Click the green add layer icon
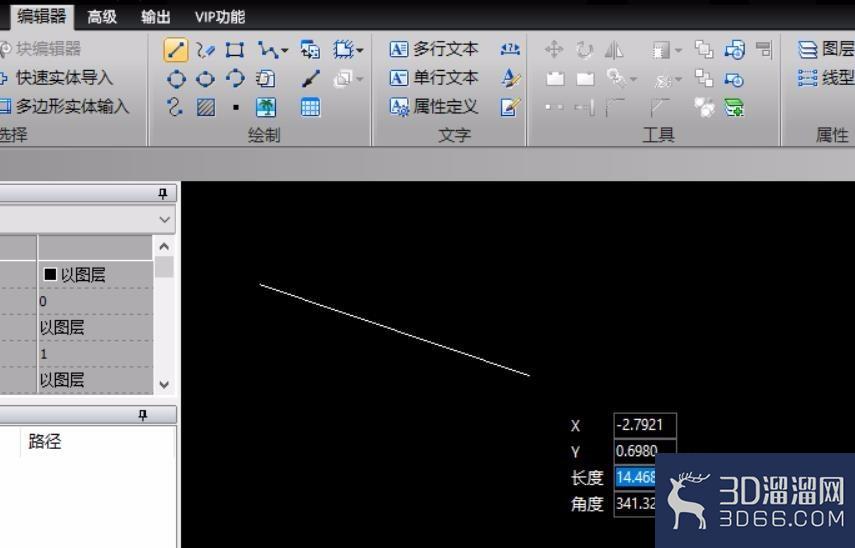The height and width of the screenshot is (548, 855). [x=734, y=107]
